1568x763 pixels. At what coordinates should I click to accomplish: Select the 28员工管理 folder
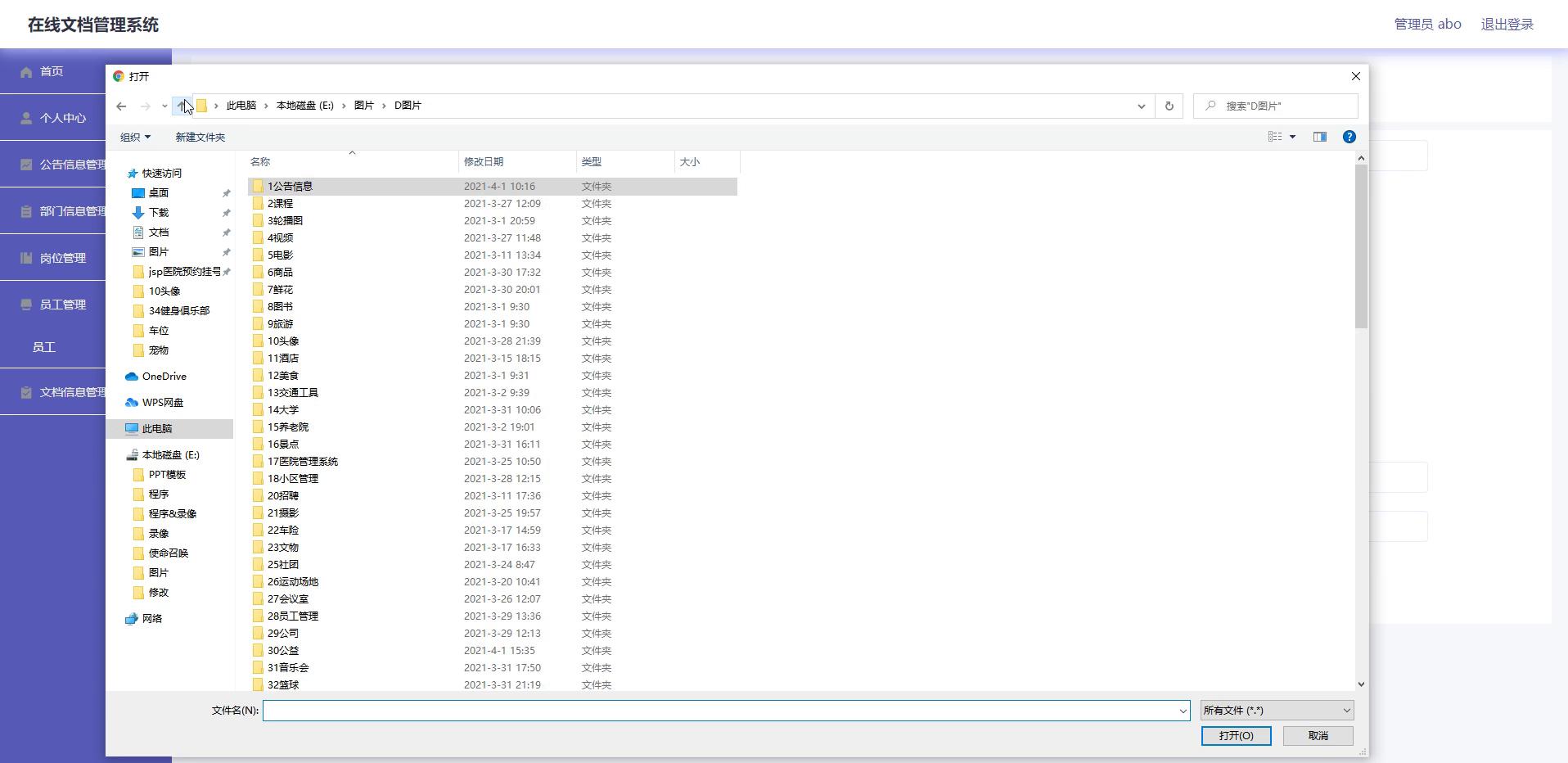tap(293, 616)
